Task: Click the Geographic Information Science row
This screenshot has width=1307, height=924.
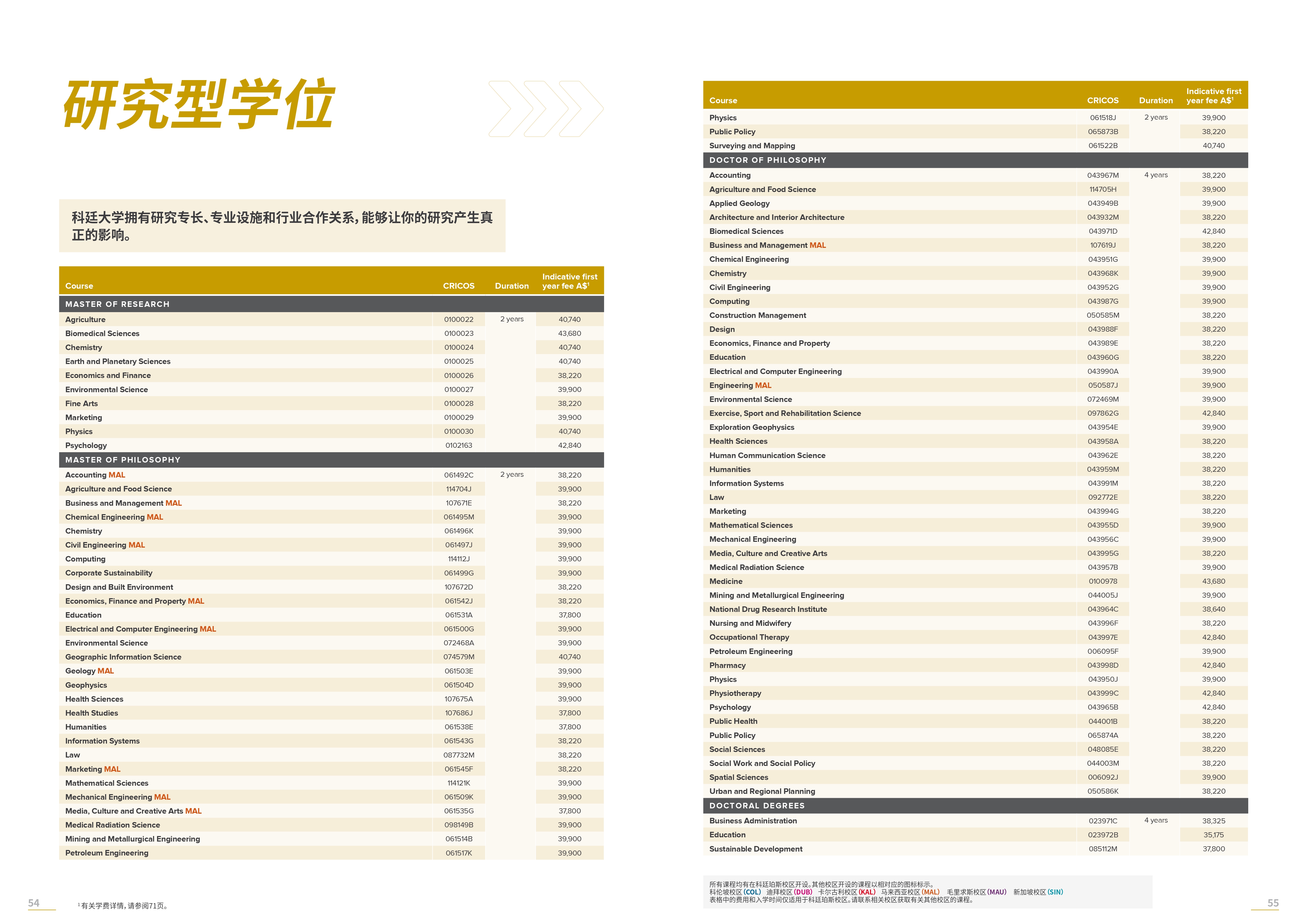Action: coord(123,657)
